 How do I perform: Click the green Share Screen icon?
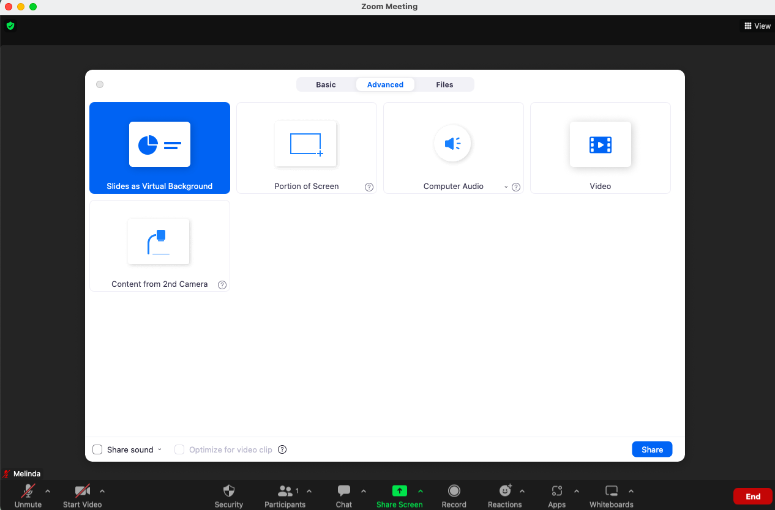point(399,490)
